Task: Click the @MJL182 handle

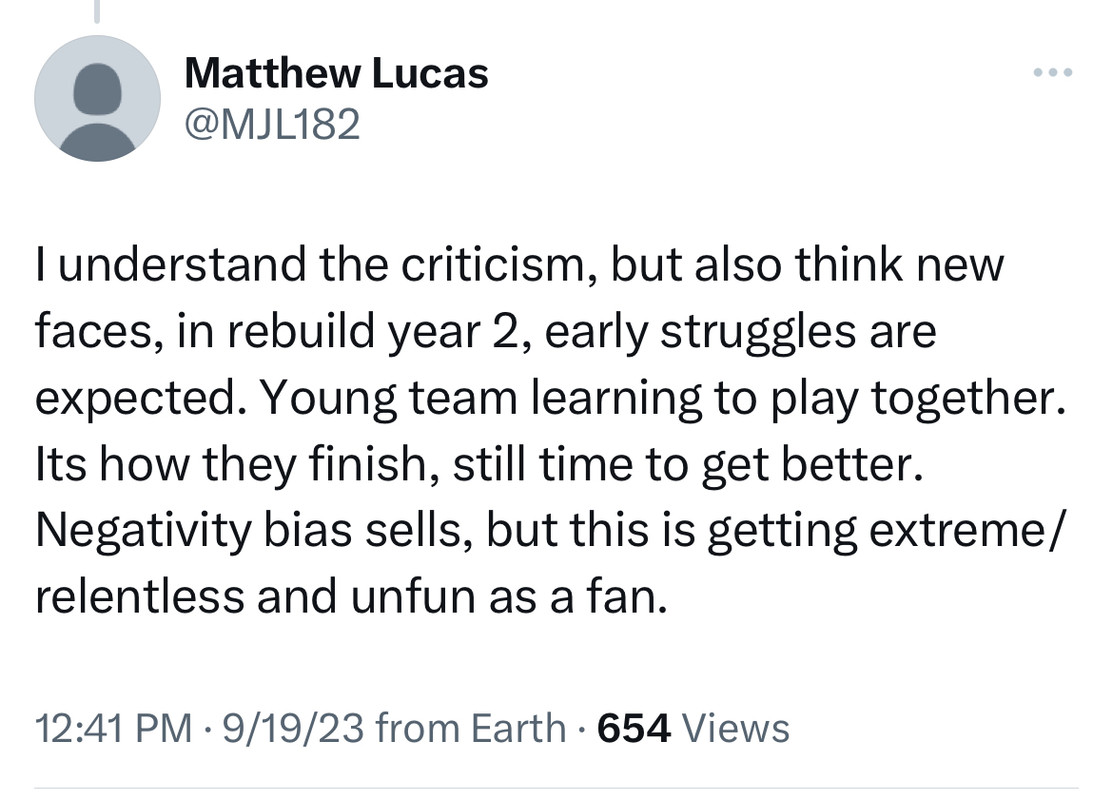Action: (272, 123)
